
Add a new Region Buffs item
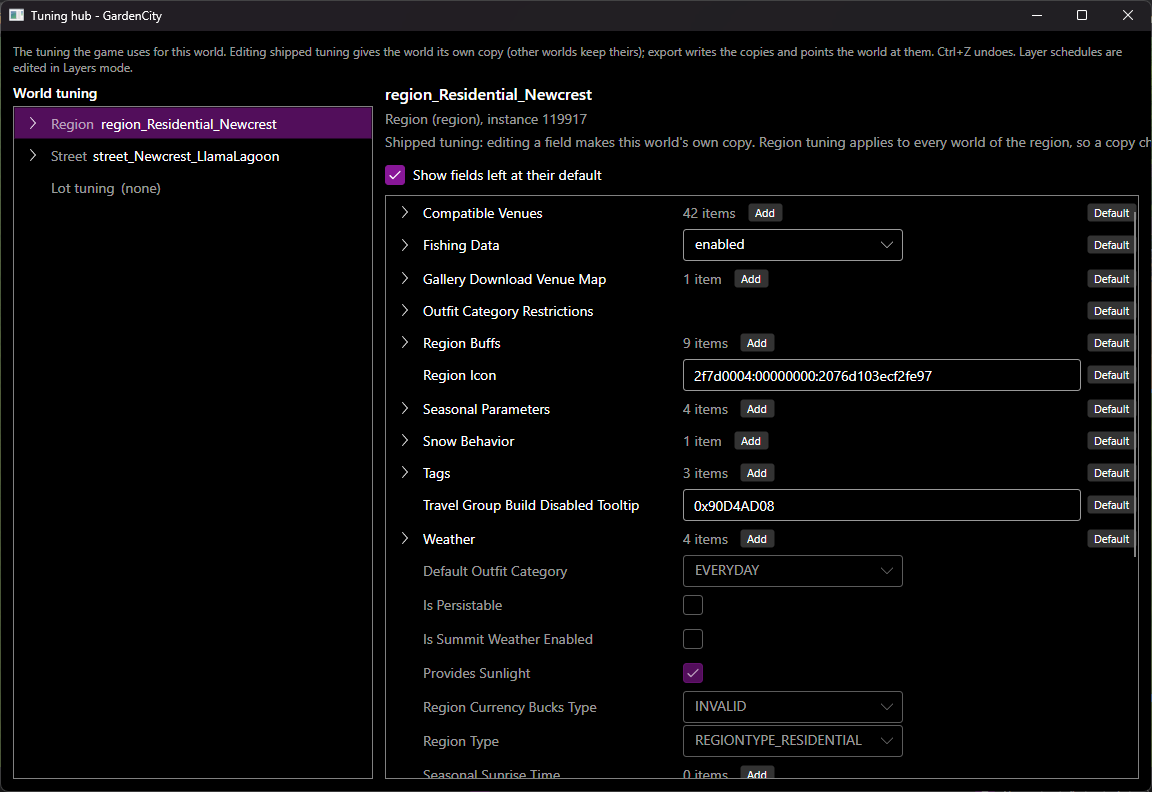757,343
